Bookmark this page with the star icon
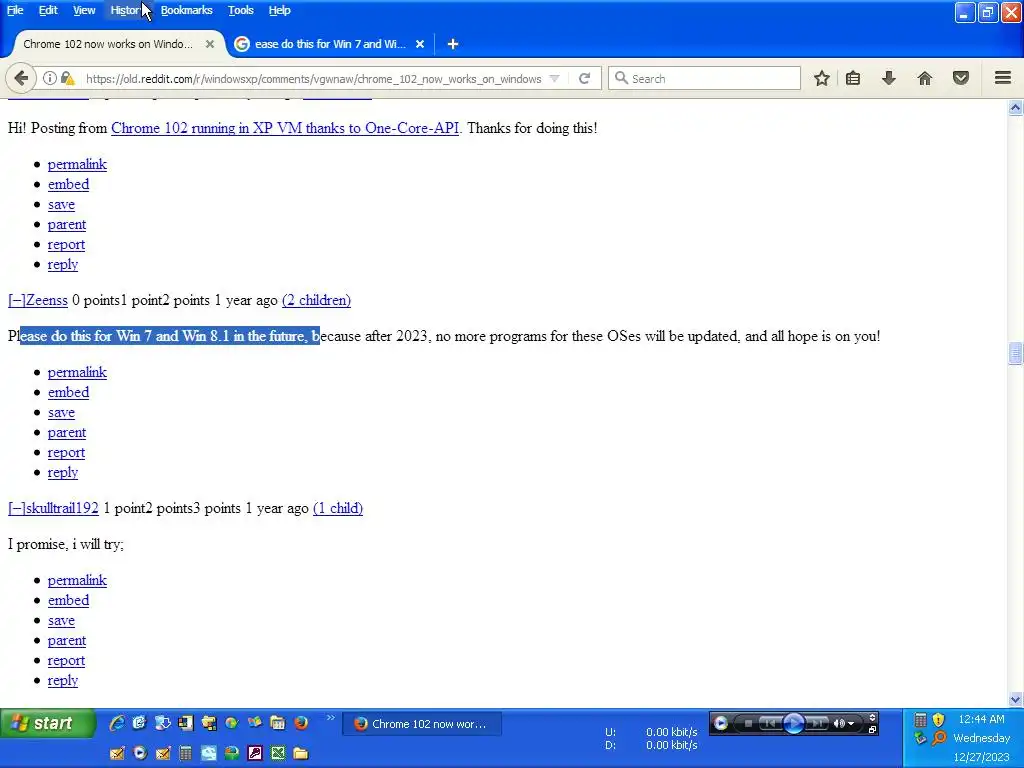This screenshot has height=768, width=1024. pyautogui.click(x=822, y=78)
